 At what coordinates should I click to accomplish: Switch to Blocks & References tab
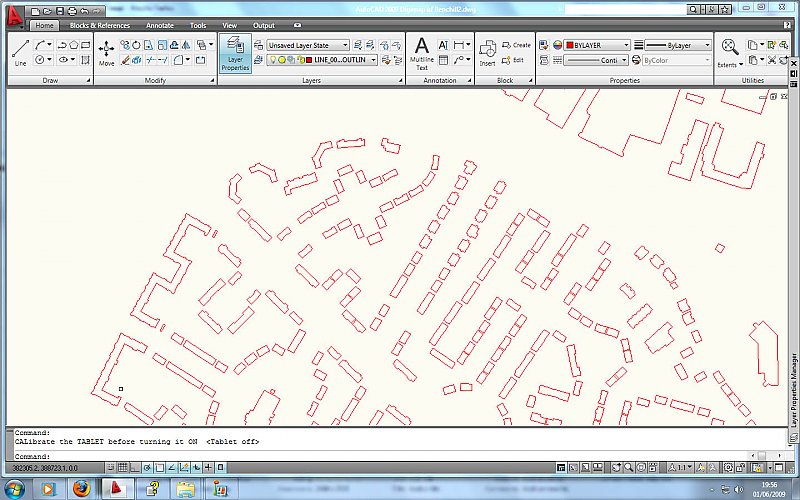pyautogui.click(x=99, y=24)
